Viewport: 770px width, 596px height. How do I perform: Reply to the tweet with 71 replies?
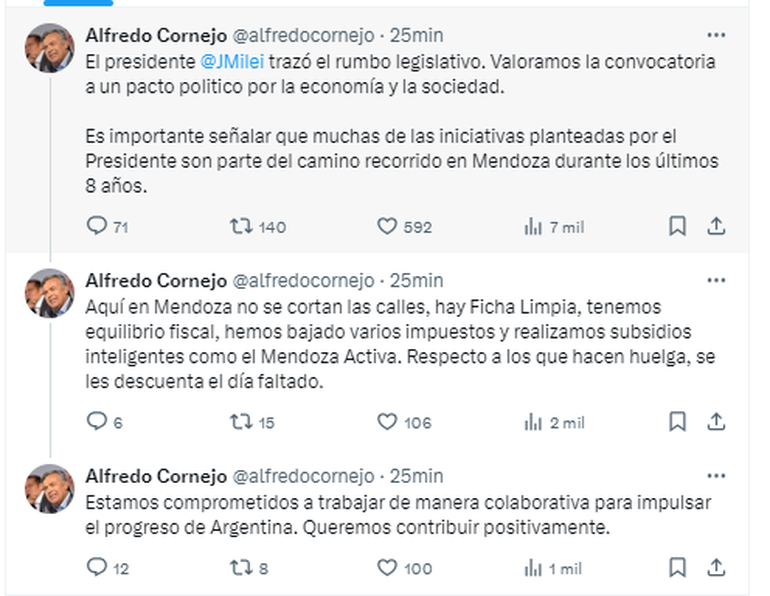point(96,227)
